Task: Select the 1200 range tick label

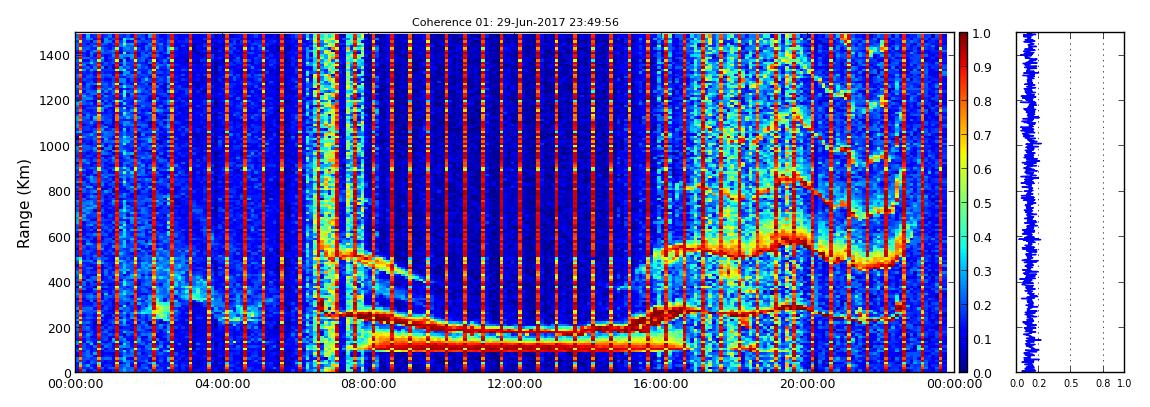Action: click(x=53, y=101)
